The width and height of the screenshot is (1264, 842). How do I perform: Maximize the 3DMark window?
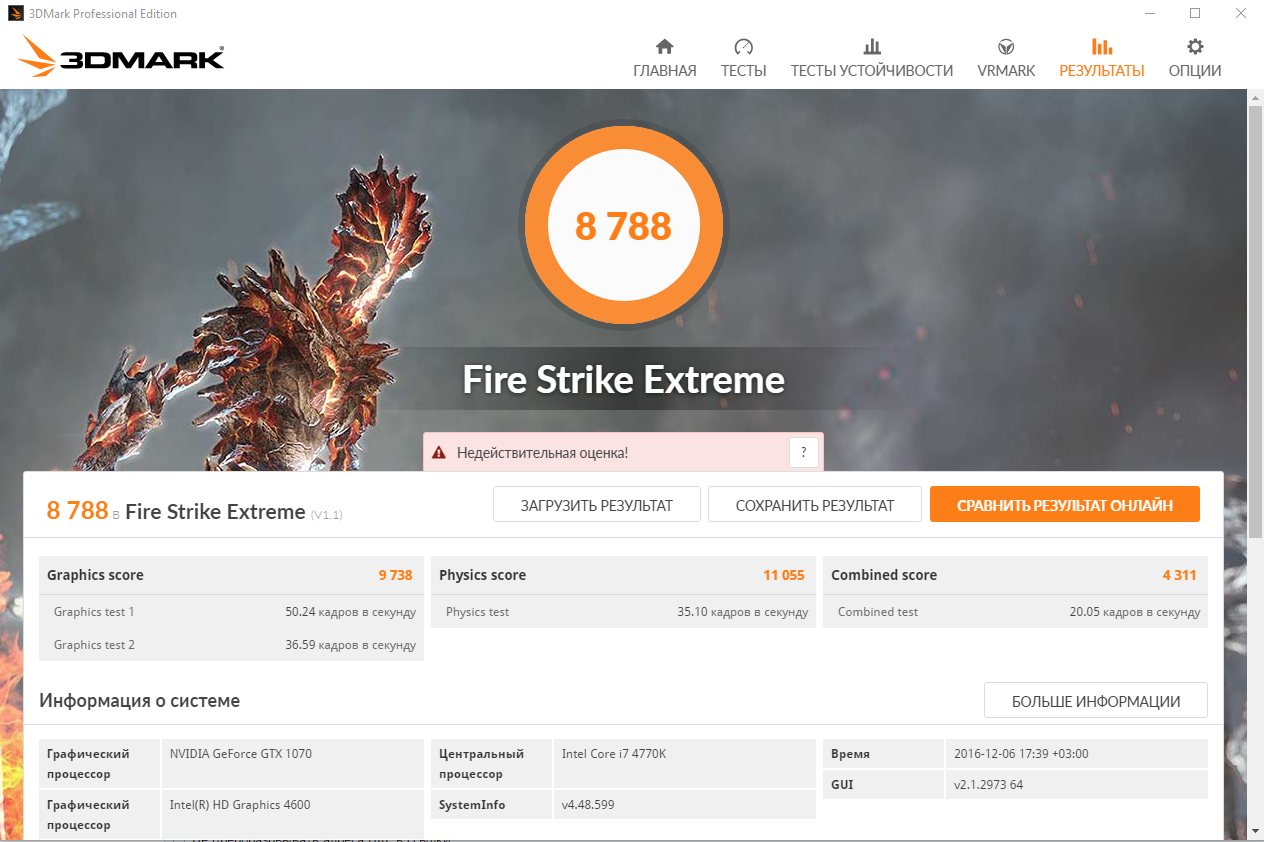1195,14
